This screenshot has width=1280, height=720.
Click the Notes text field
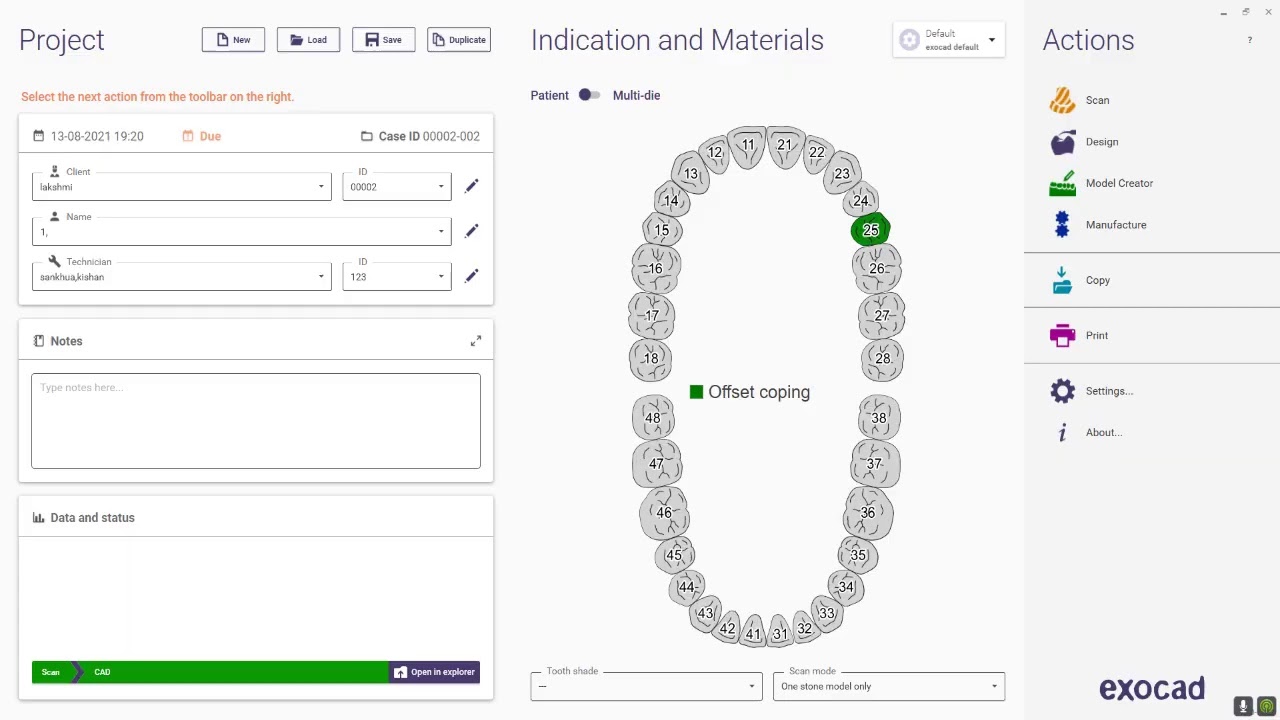click(x=256, y=421)
